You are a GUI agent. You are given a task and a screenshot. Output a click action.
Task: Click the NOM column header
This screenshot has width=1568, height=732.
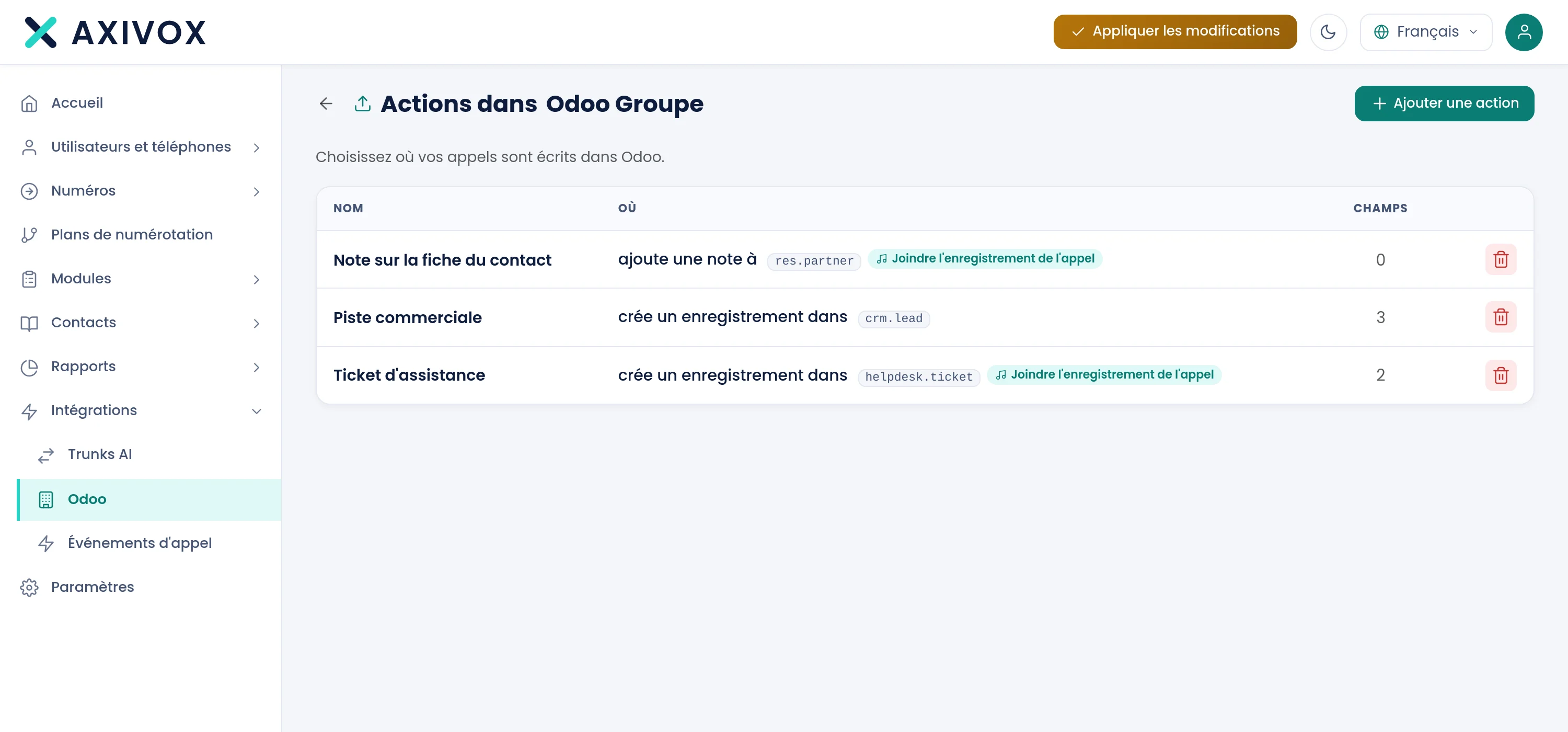pyautogui.click(x=348, y=208)
